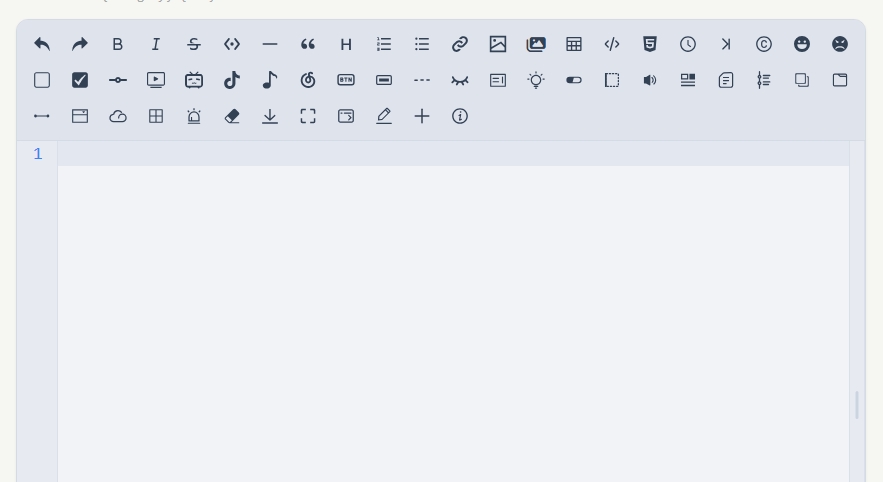
Task: Click the pill-shaped toggle switch icon
Action: pyautogui.click(x=574, y=80)
